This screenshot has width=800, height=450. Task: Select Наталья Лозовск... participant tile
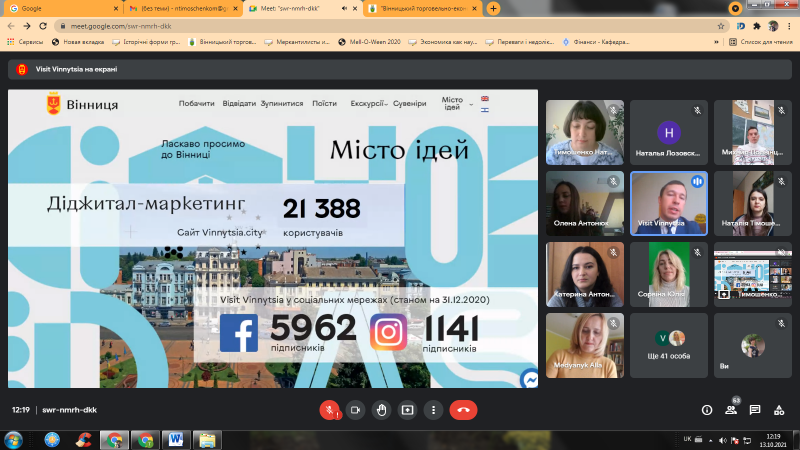point(669,132)
